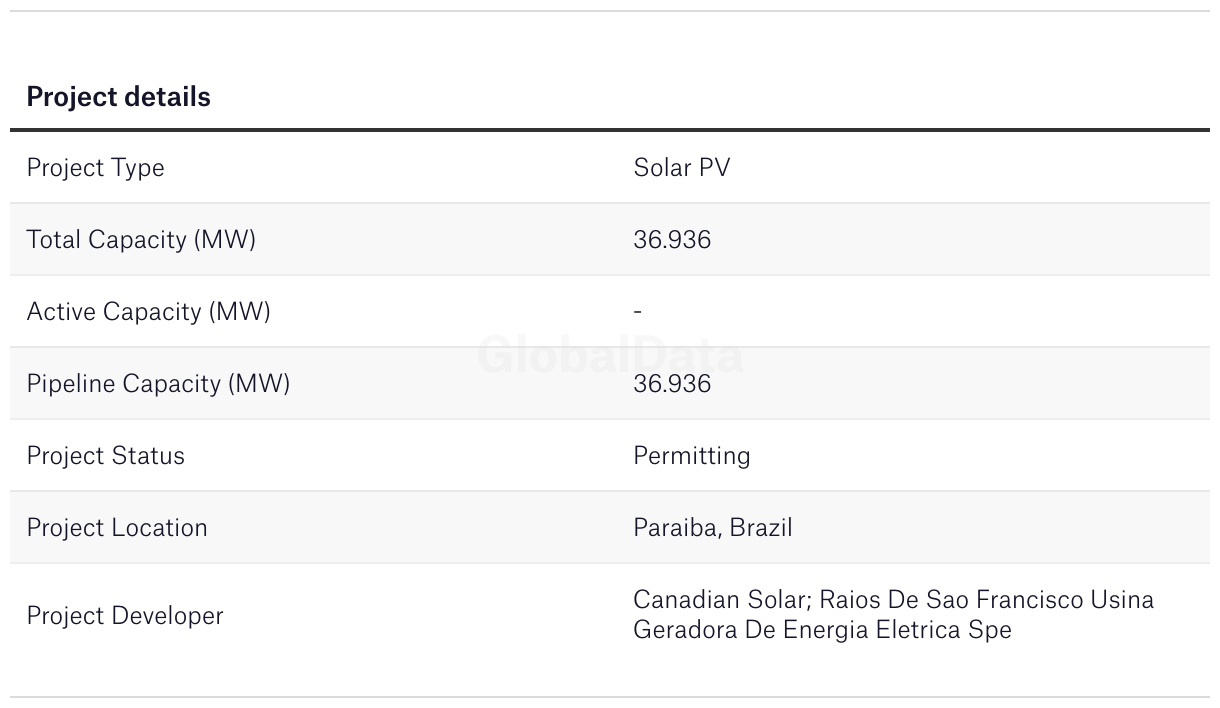
Task: Click the Pipeline Capacity value 36.936
Action: (672, 384)
